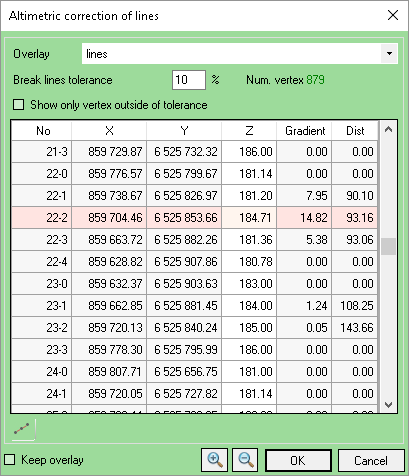Click the Gradient value 5.38
This screenshot has width=409, height=476.
tap(304, 240)
